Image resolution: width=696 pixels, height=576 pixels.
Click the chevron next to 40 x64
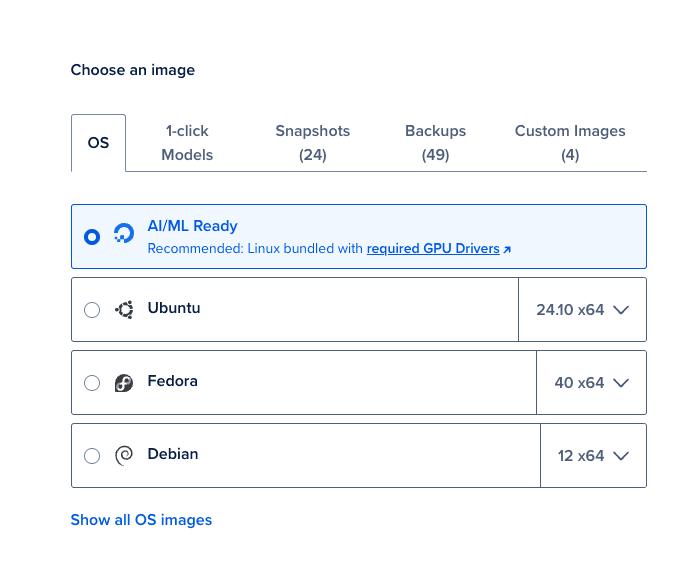point(621,383)
